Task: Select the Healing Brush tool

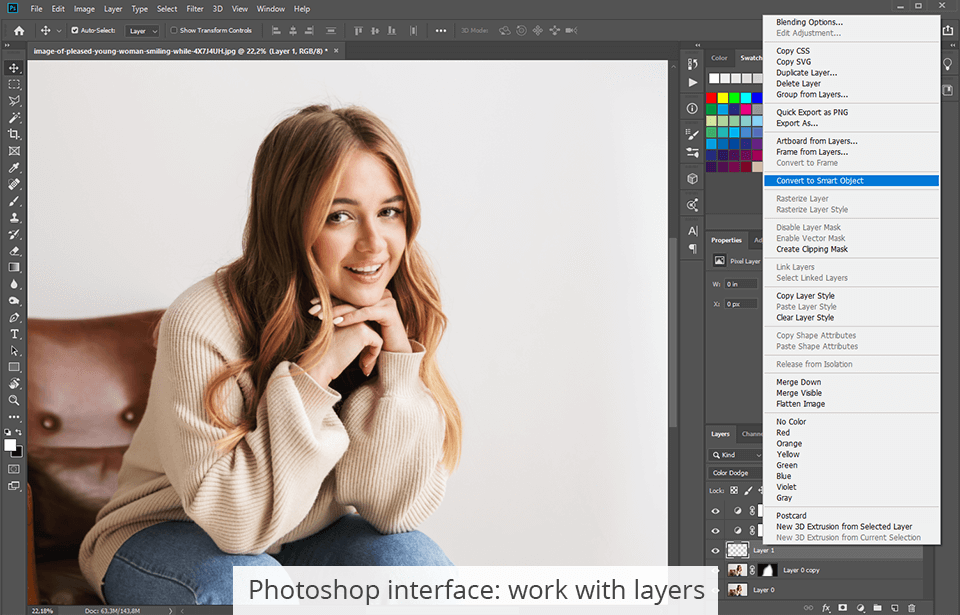Action: click(14, 184)
